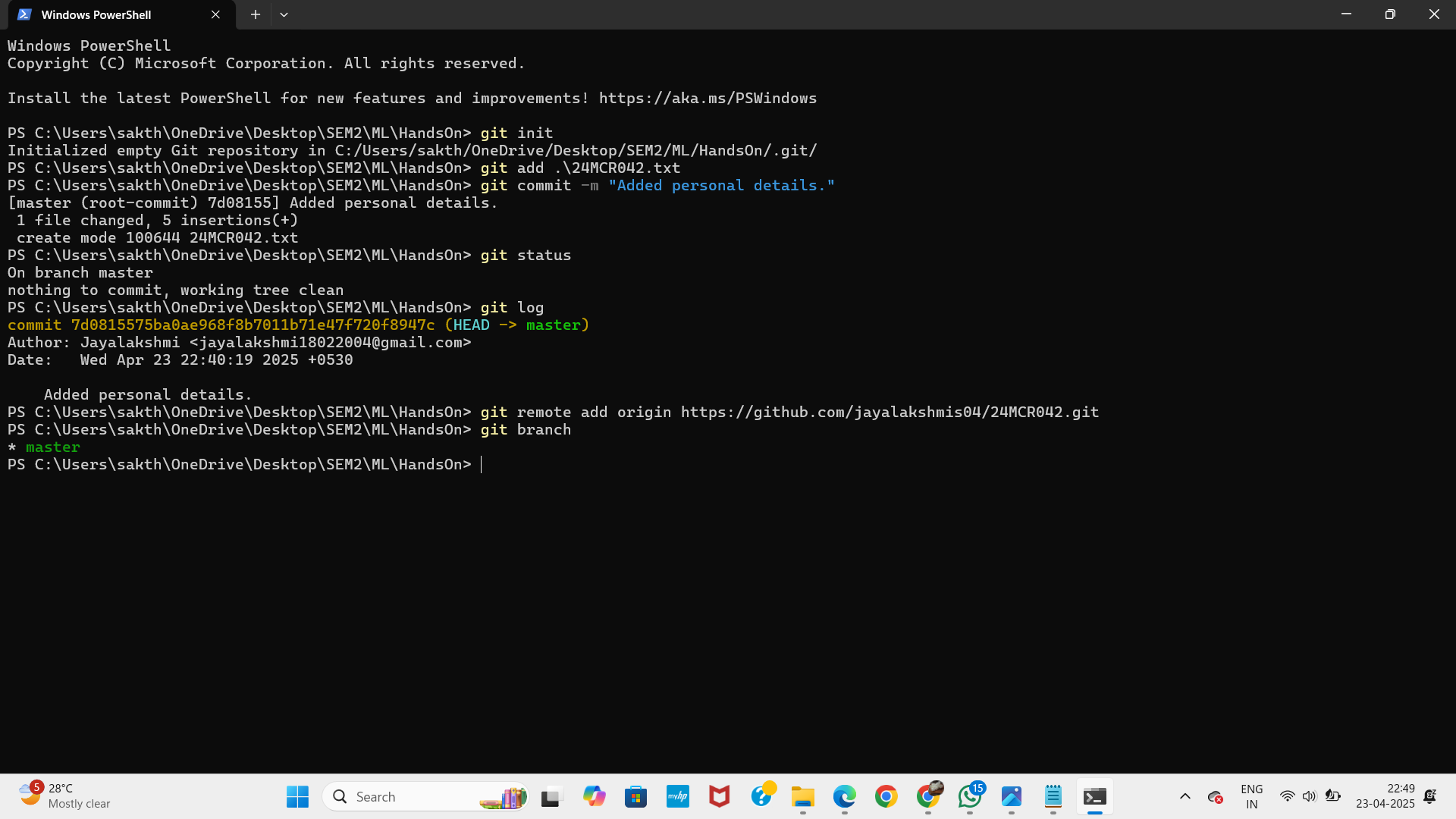Open Microsoft Edge from taskbar

click(844, 796)
